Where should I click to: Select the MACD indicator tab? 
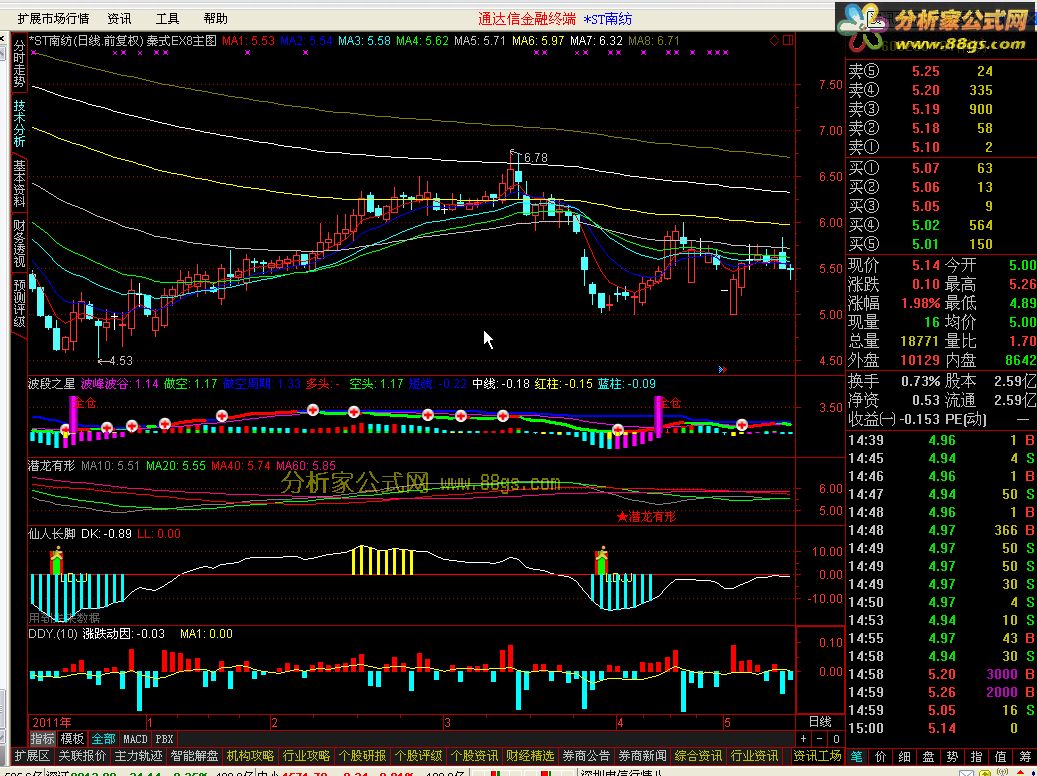(136, 739)
